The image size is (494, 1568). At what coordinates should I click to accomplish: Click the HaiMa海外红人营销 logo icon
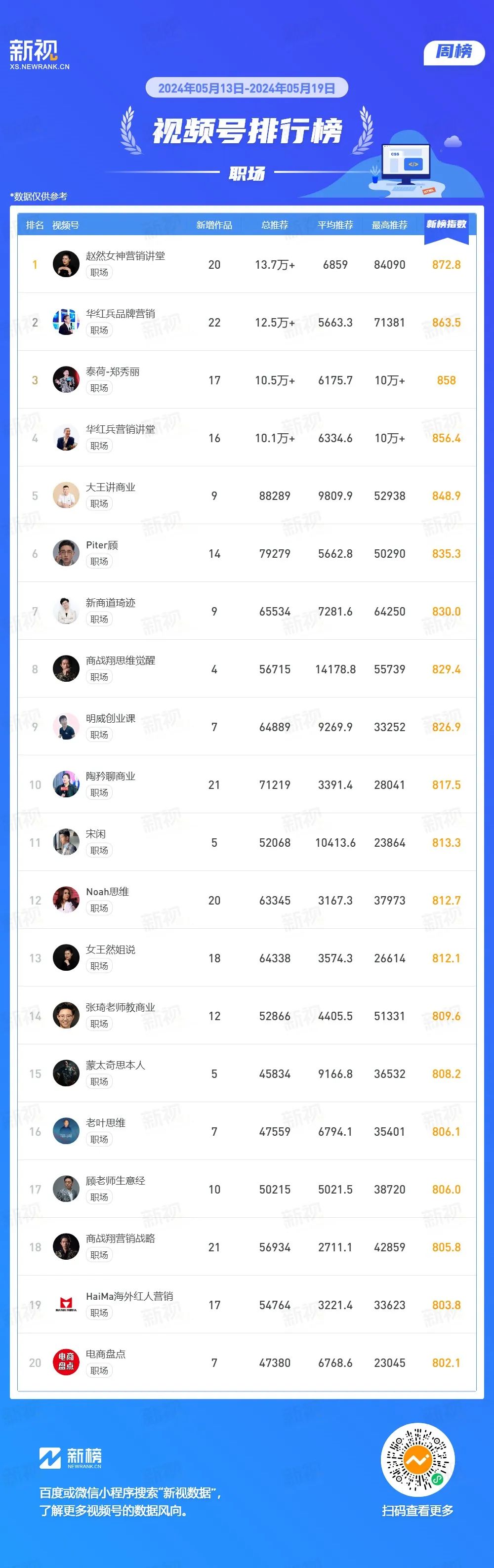click(x=66, y=1304)
